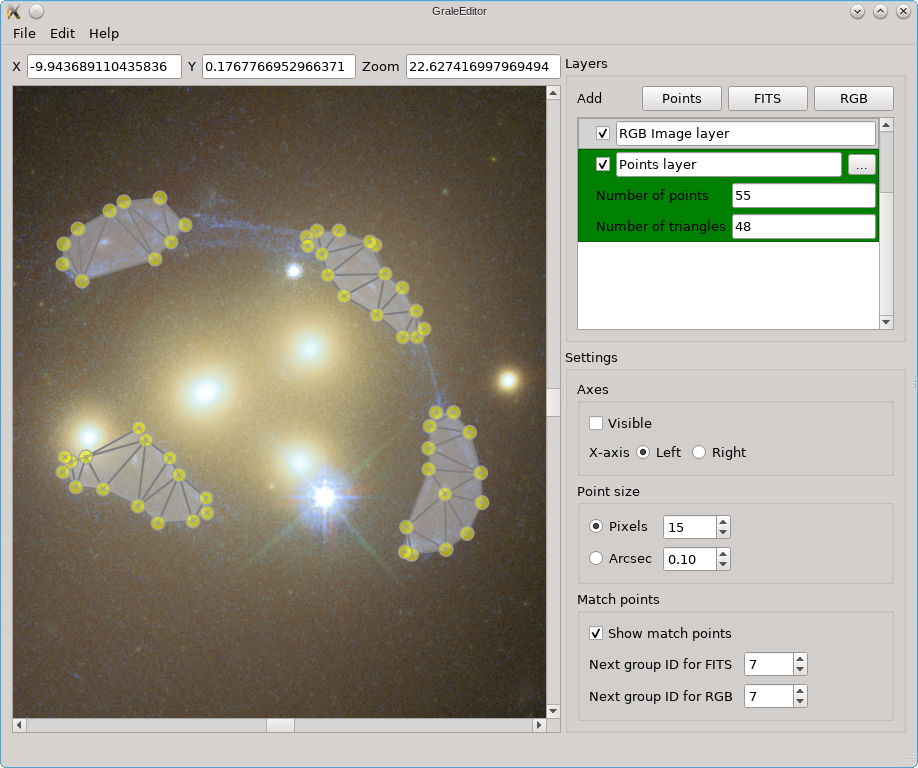
Task: Click the Pixels size value field
Action: pos(690,527)
